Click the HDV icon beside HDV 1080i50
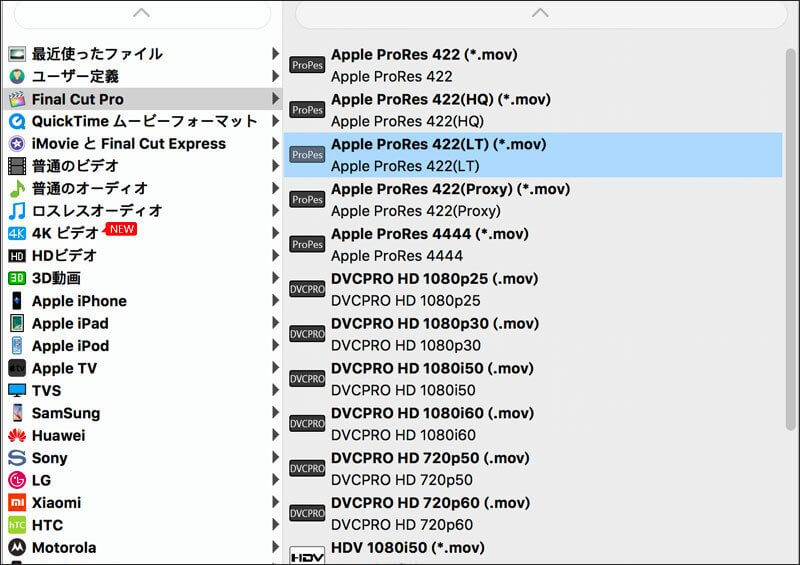 coord(307,556)
